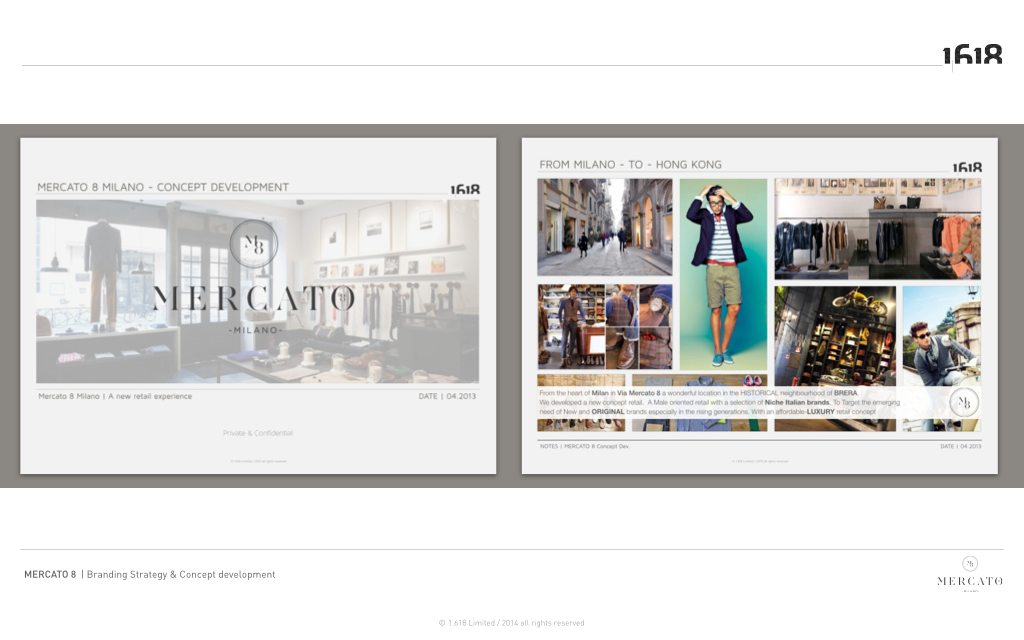The width and height of the screenshot is (1024, 640).
Task: Click the clothing rack store interior photo
Action: pos(878,229)
